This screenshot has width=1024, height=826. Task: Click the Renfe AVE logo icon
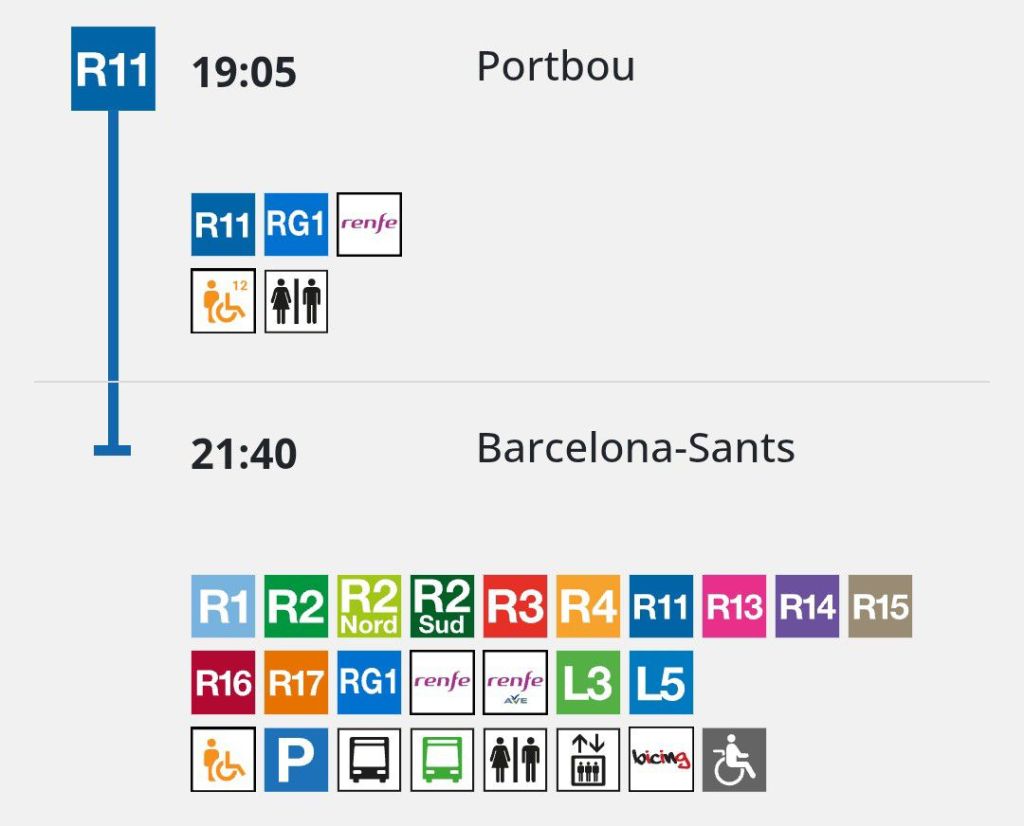[515, 682]
